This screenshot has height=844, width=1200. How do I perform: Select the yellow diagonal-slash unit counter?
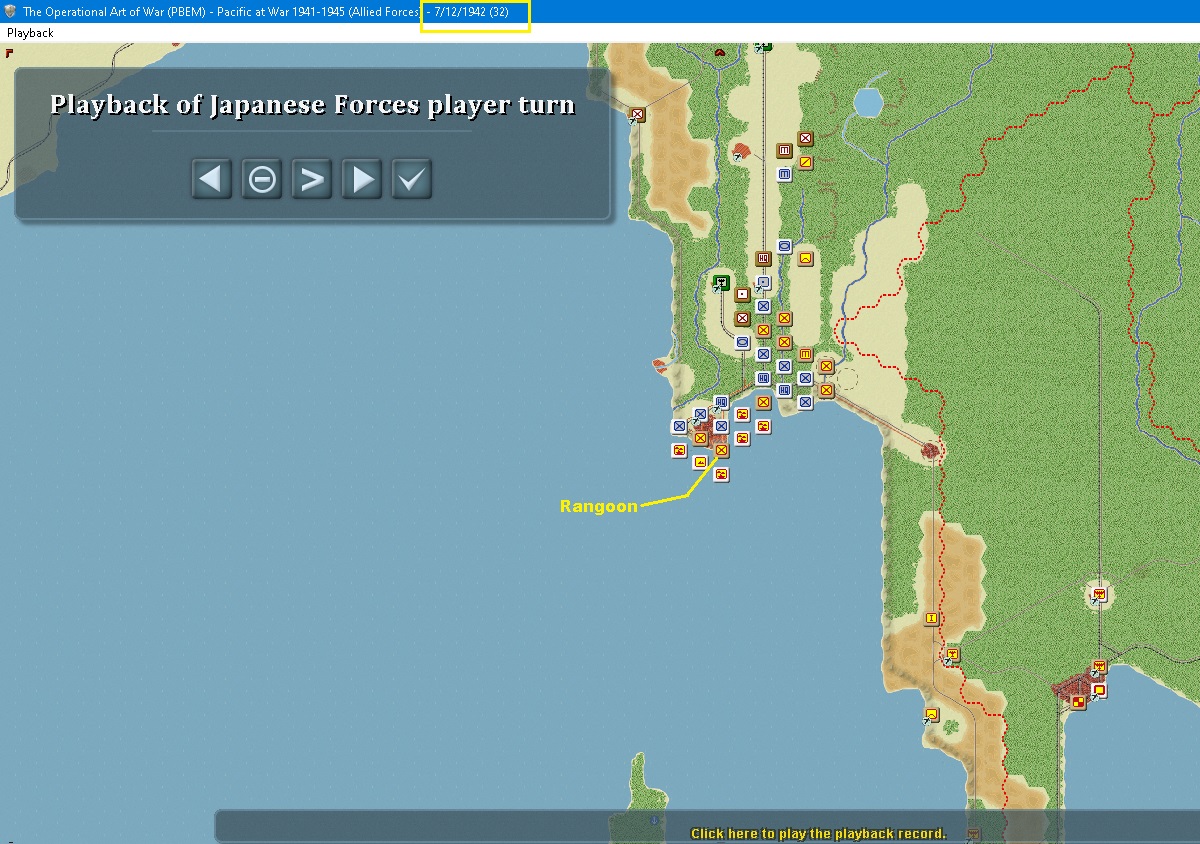point(805,162)
